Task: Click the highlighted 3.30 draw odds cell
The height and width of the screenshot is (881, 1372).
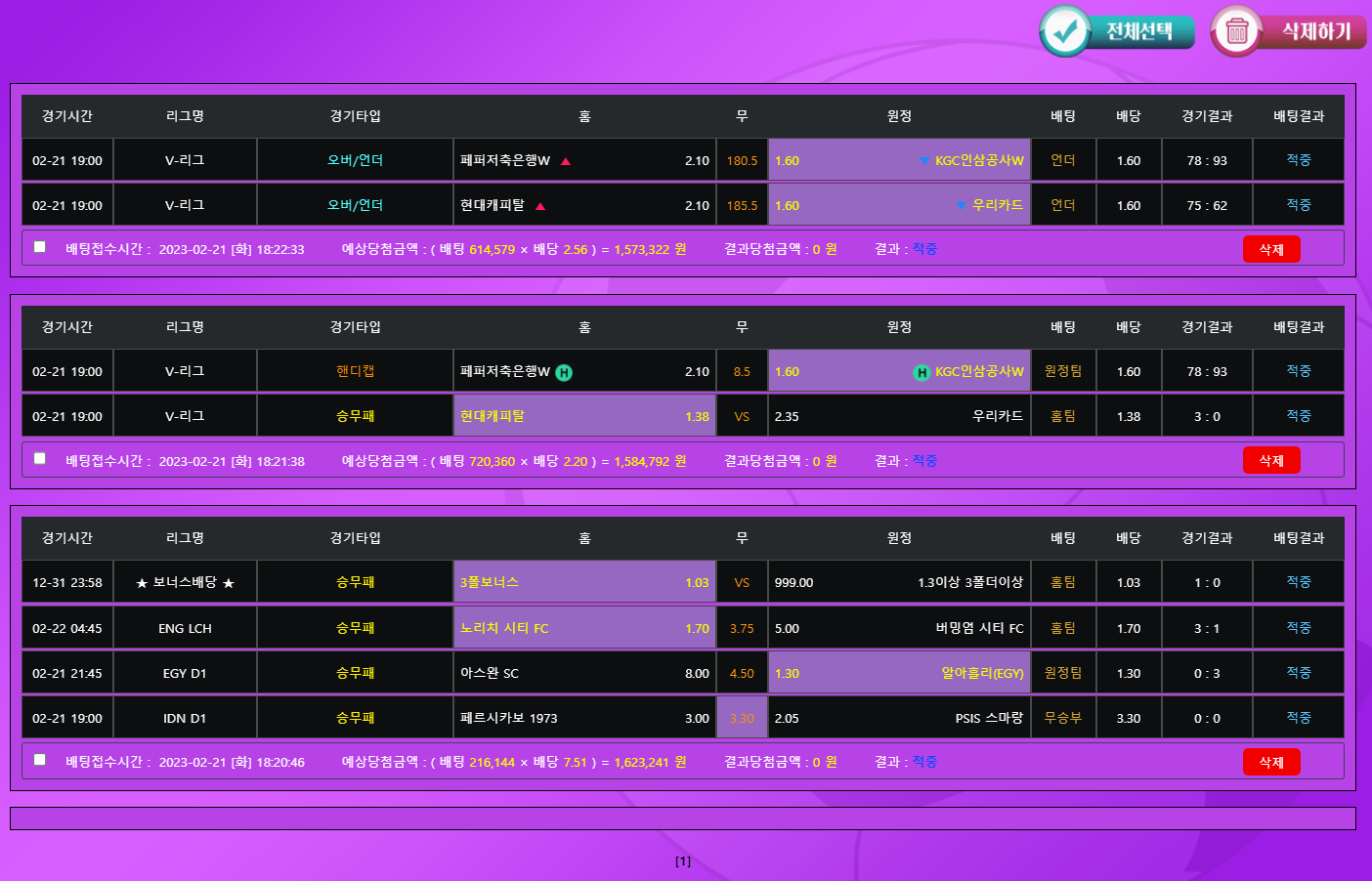Action: tap(742, 718)
